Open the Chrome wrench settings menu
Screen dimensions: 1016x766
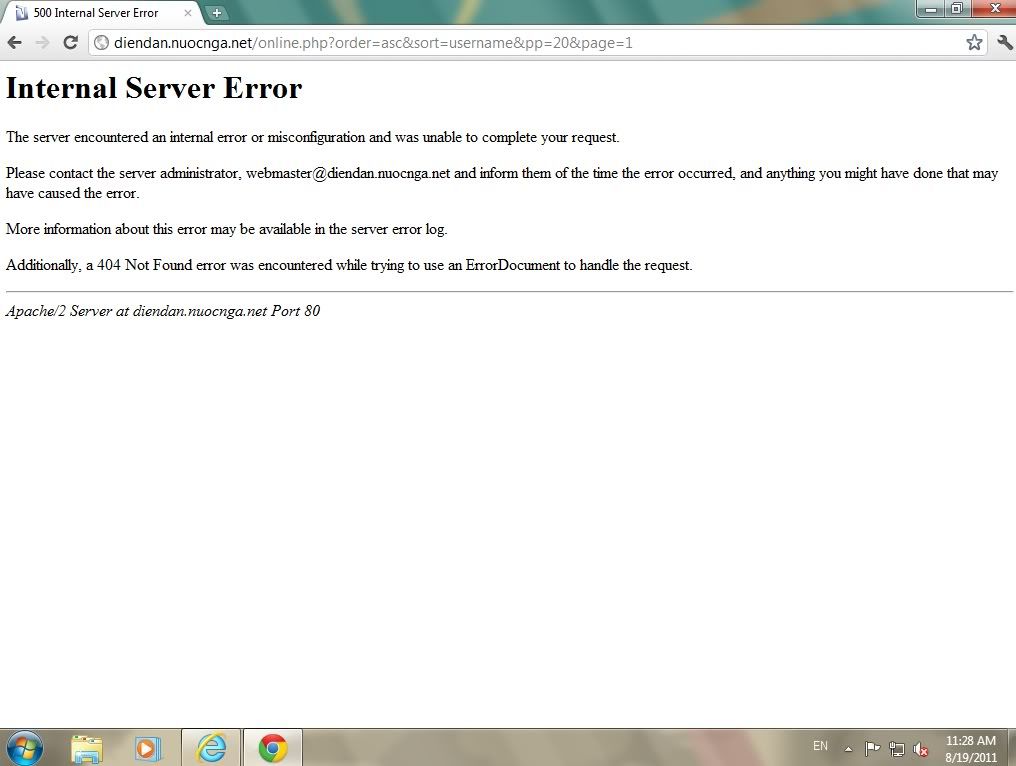[x=1004, y=42]
